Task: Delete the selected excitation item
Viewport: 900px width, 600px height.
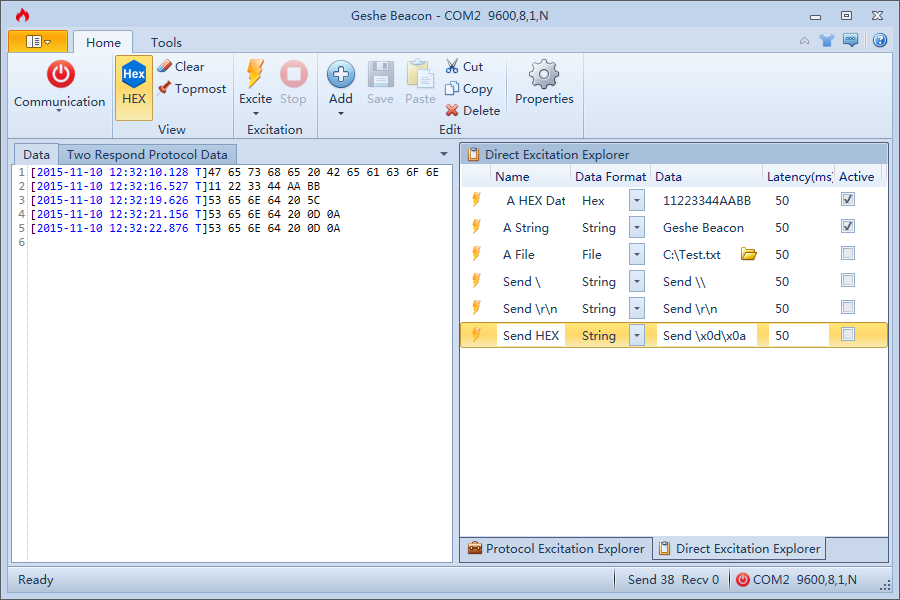Action: pos(473,110)
